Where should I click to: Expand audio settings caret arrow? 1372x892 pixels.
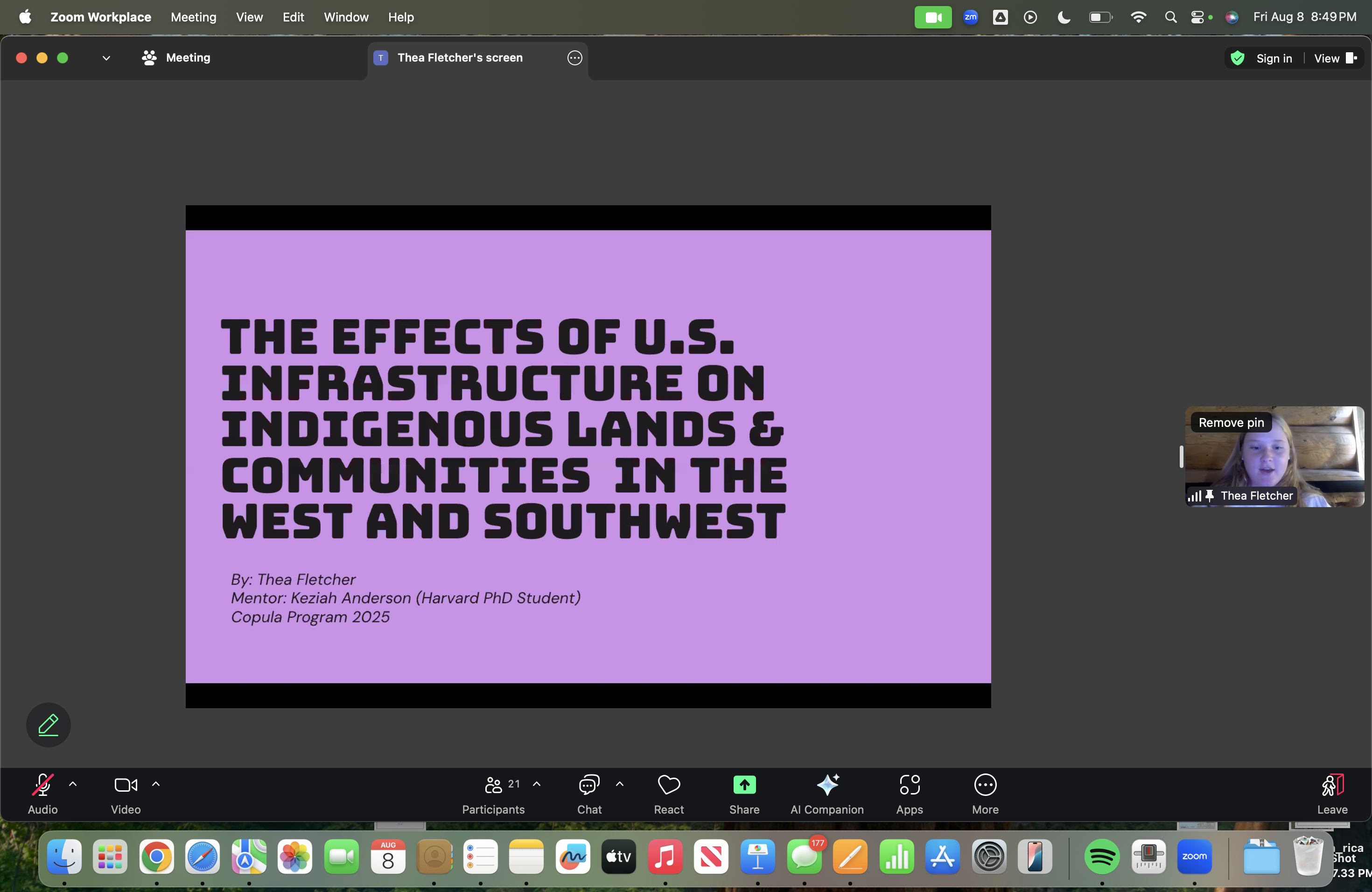[73, 784]
